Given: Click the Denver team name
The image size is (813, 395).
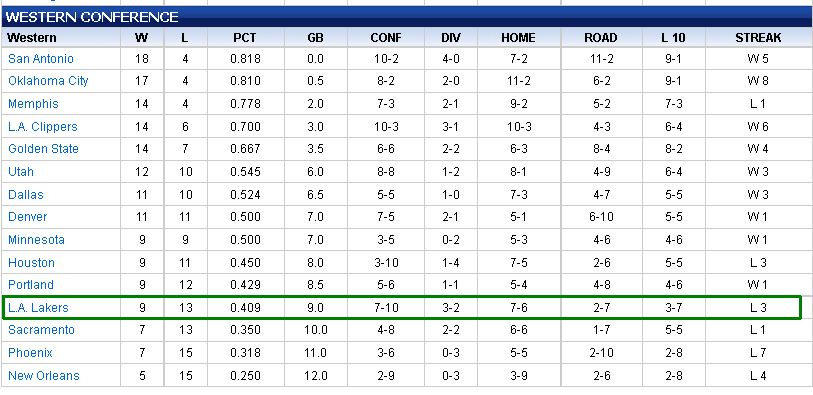Looking at the screenshot, I should (27, 217).
